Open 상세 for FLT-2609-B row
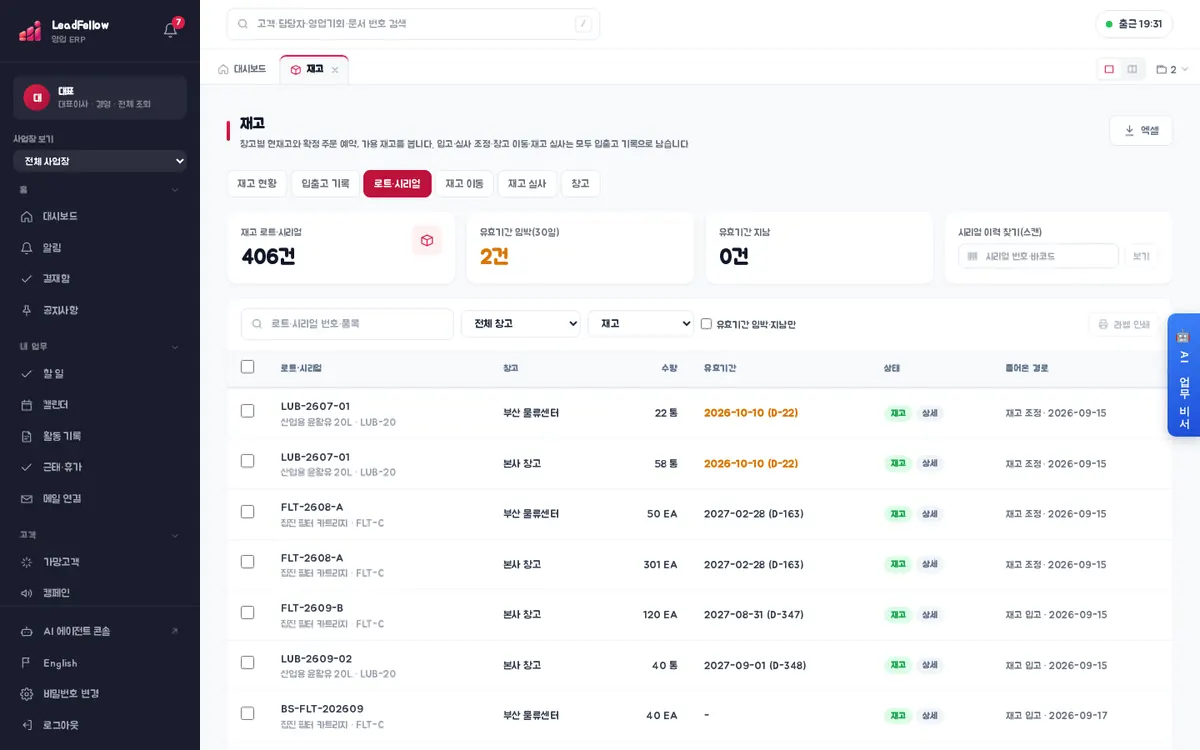 [x=930, y=614]
